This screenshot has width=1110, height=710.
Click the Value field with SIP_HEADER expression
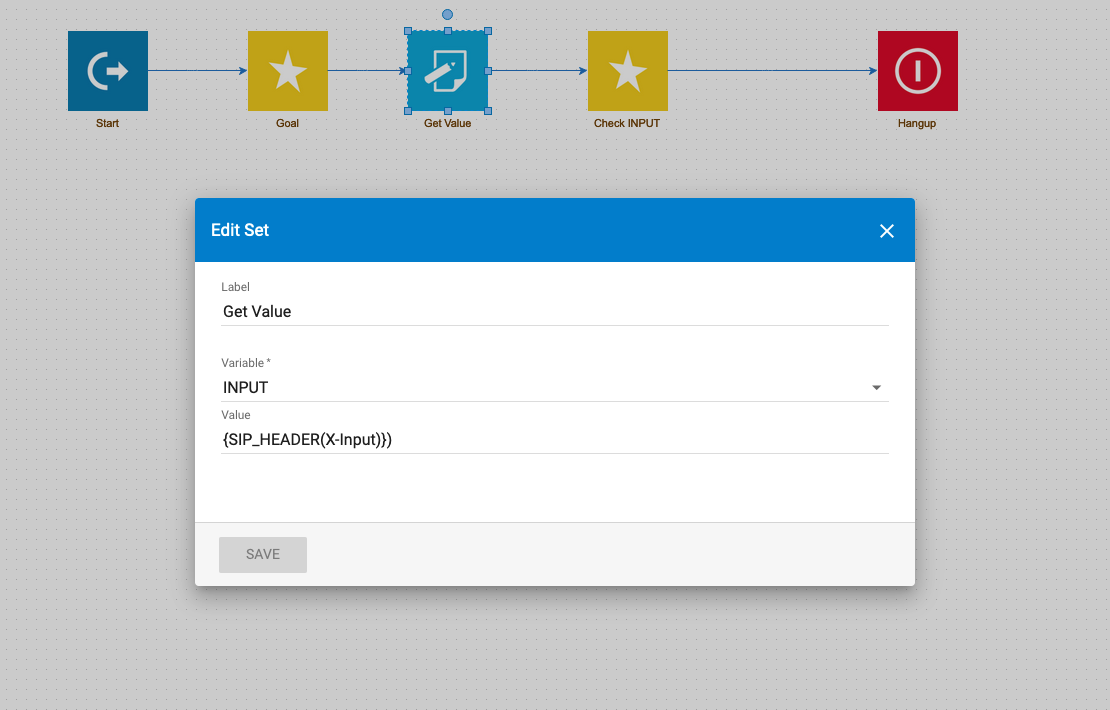[554, 440]
